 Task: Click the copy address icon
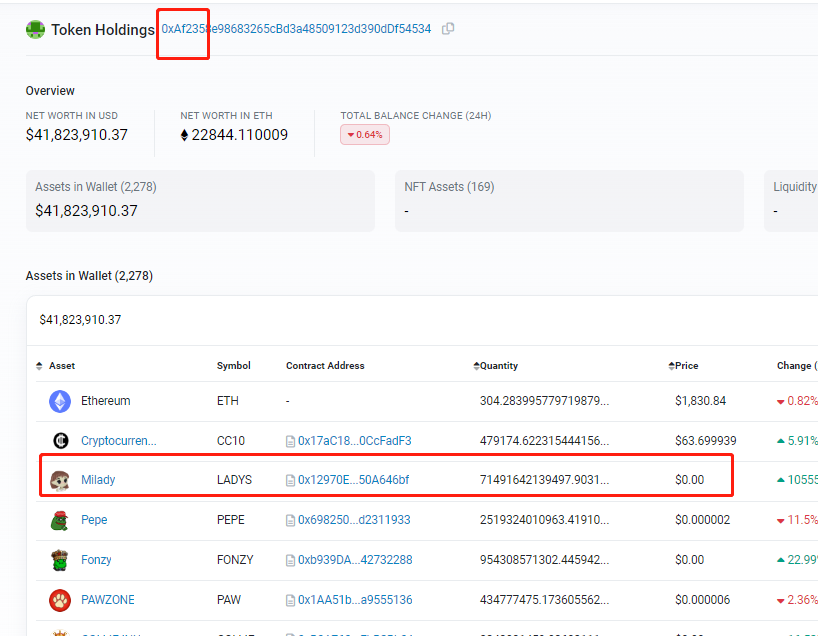click(x=448, y=29)
